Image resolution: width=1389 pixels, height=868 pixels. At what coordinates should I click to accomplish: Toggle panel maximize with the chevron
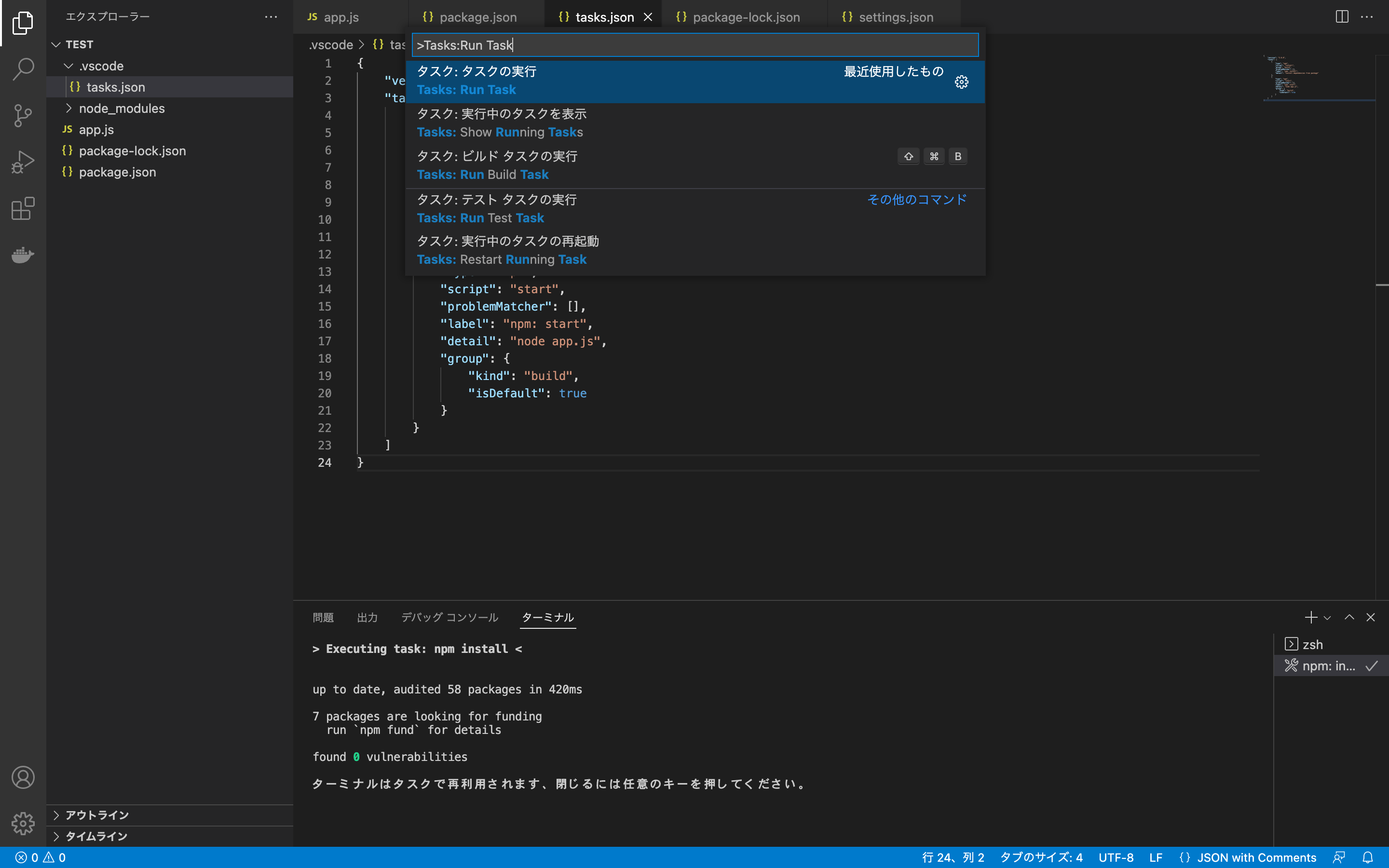pos(1349,617)
